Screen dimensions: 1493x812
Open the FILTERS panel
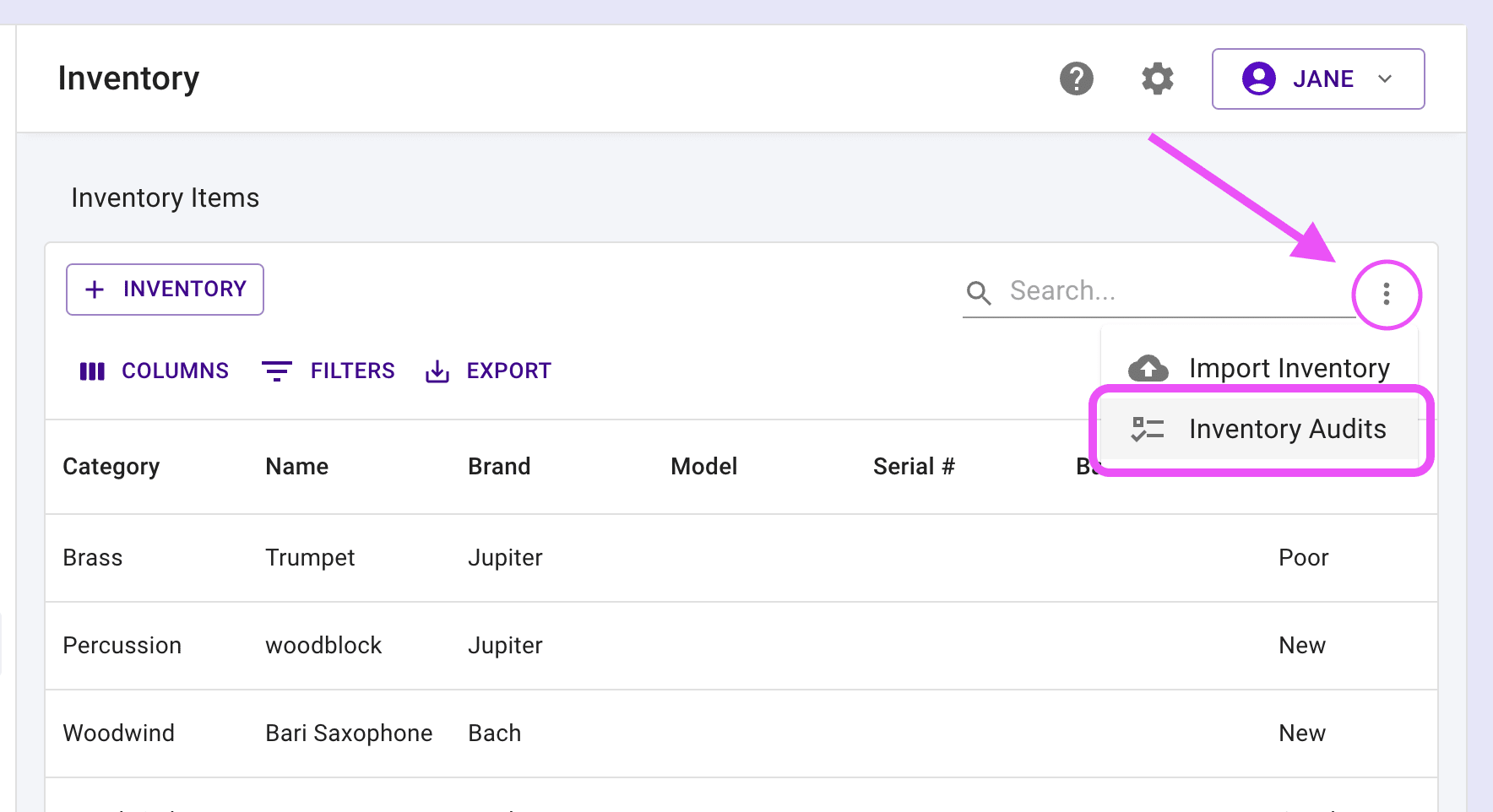[x=328, y=371]
